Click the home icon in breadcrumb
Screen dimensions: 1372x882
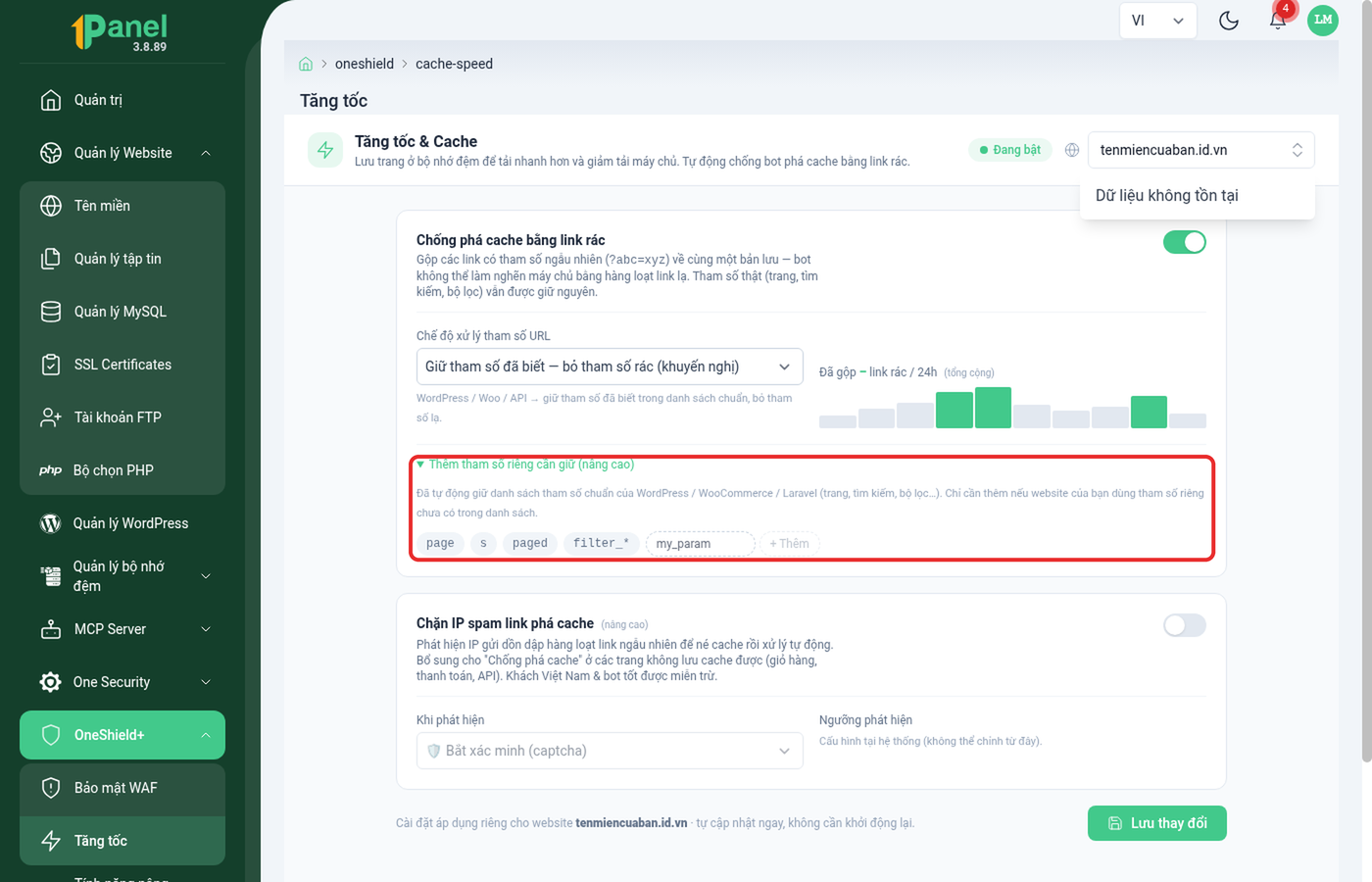tap(306, 64)
